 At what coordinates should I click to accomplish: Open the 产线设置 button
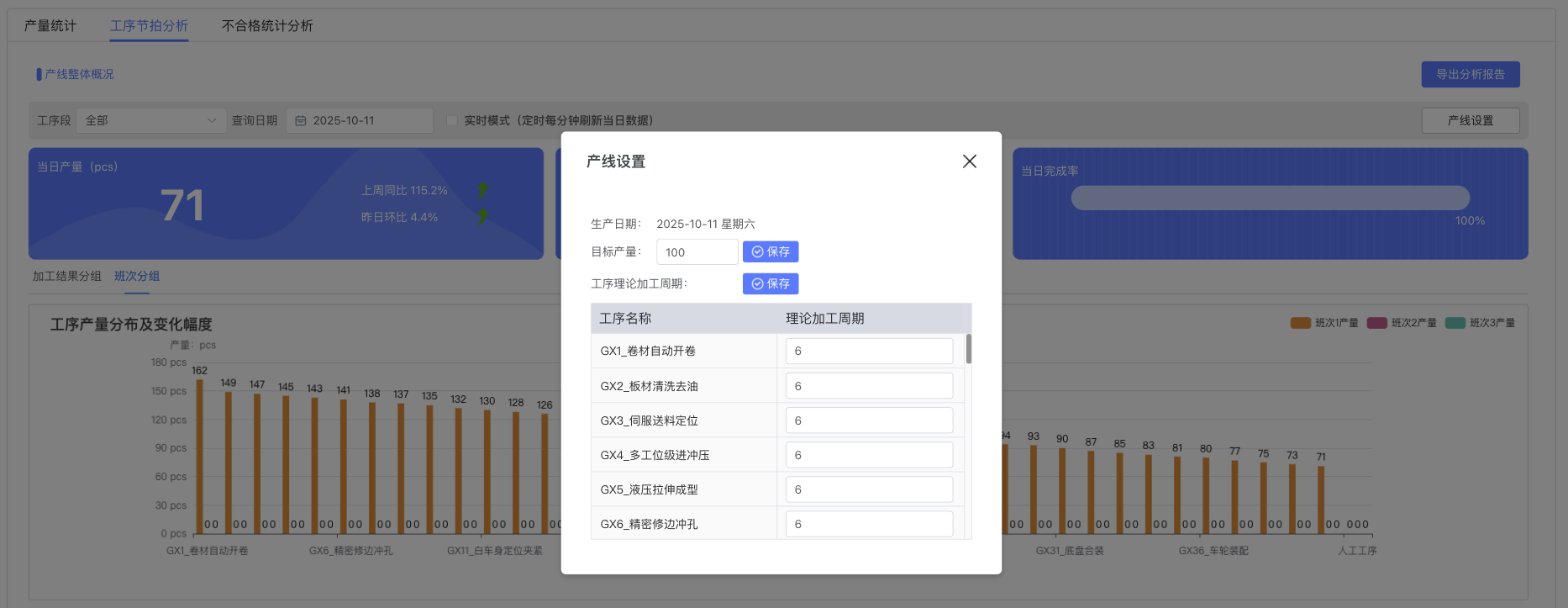[x=1470, y=121]
